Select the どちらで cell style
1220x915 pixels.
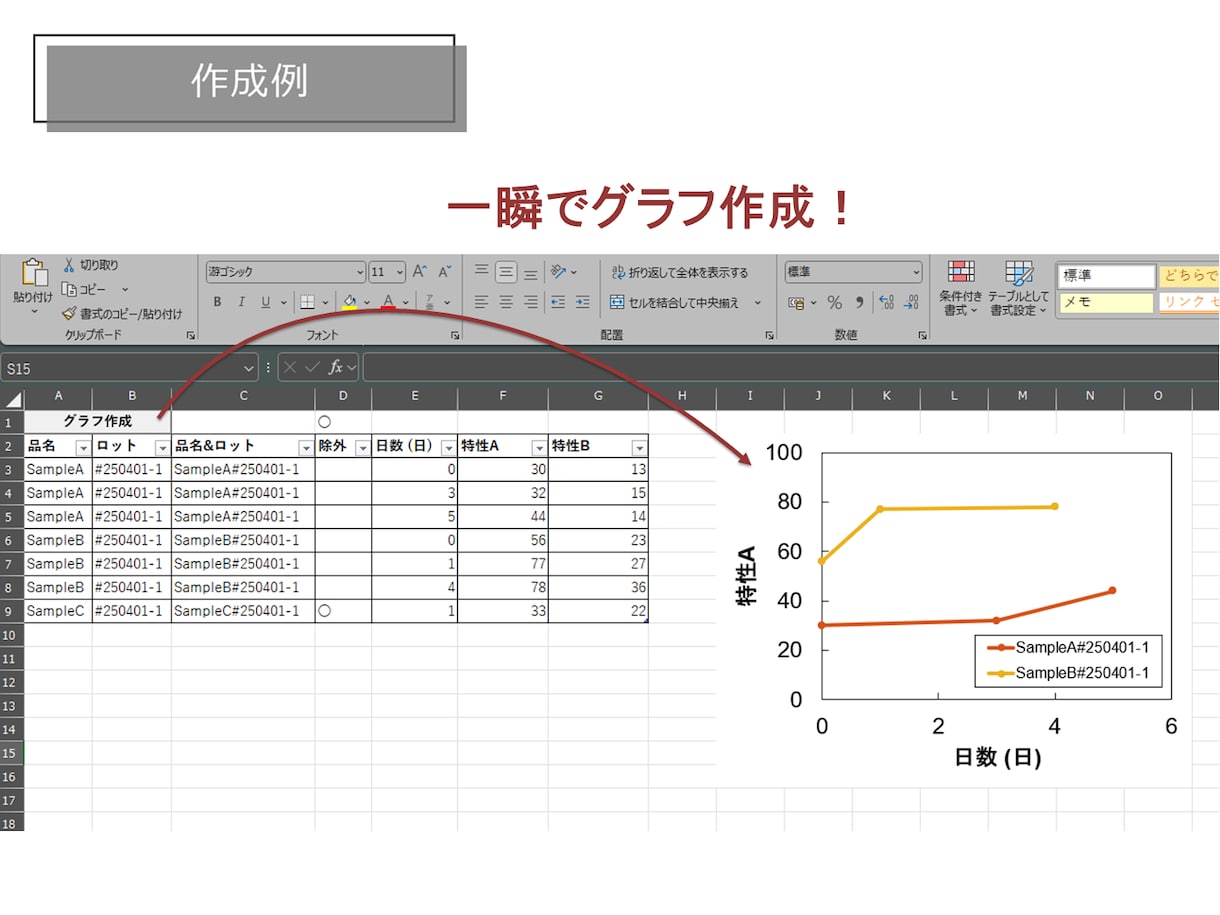1189,275
